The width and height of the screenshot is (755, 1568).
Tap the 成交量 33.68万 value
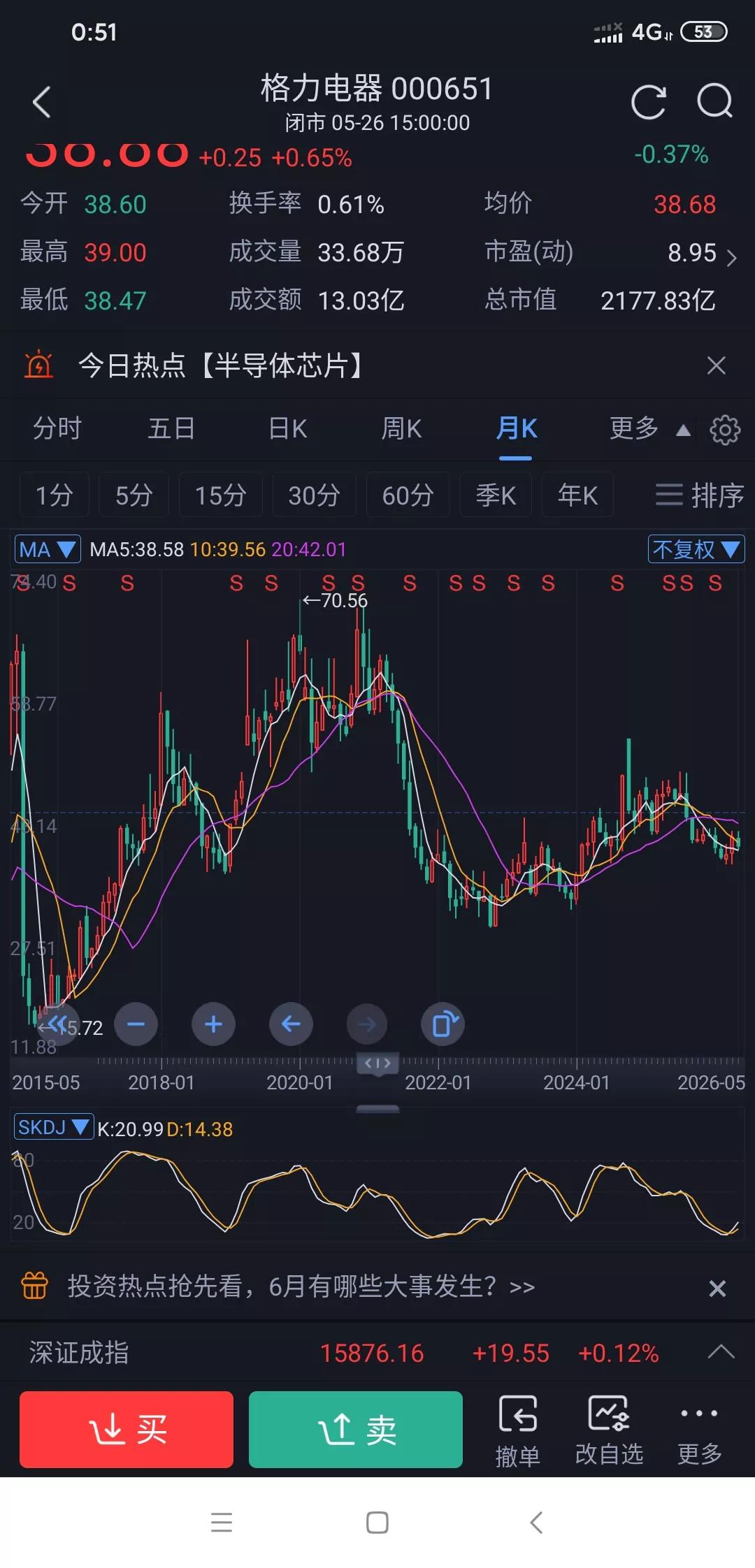coord(361,252)
